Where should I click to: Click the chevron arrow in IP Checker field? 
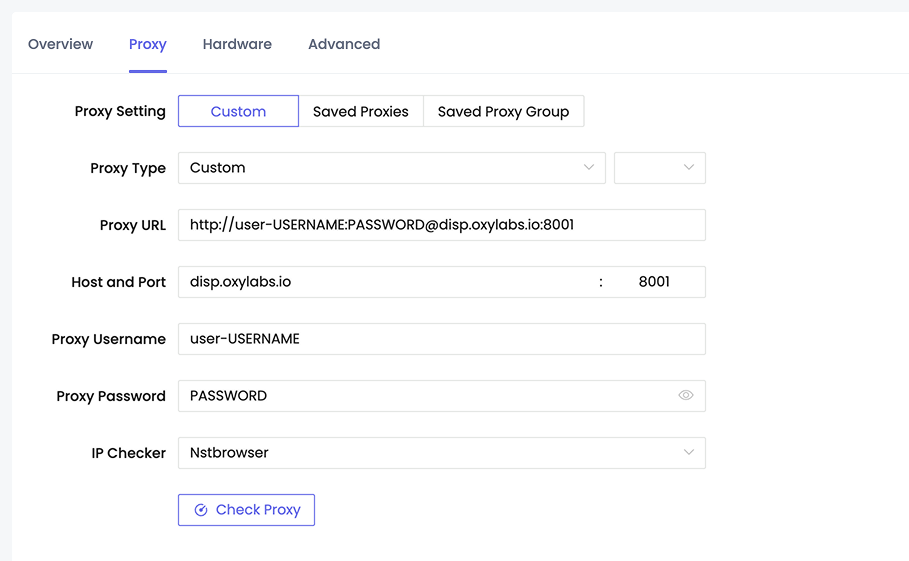[x=688, y=453]
